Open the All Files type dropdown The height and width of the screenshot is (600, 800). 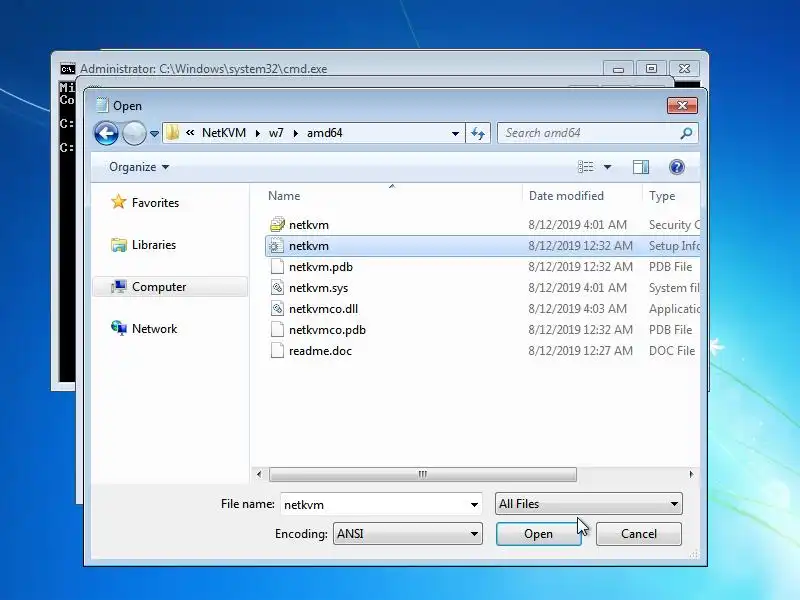tap(588, 504)
